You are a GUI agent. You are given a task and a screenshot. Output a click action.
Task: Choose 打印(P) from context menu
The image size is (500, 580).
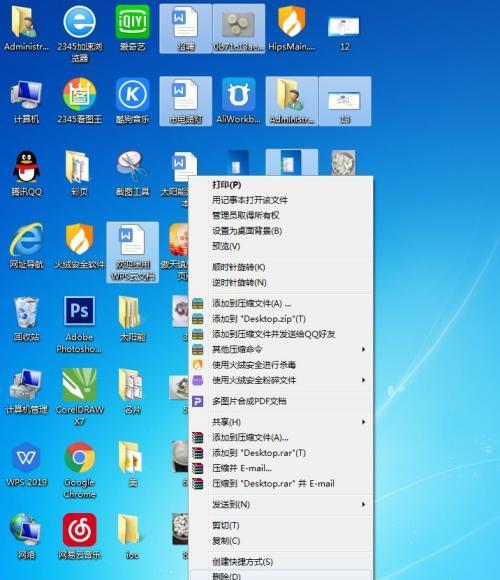[226, 185]
